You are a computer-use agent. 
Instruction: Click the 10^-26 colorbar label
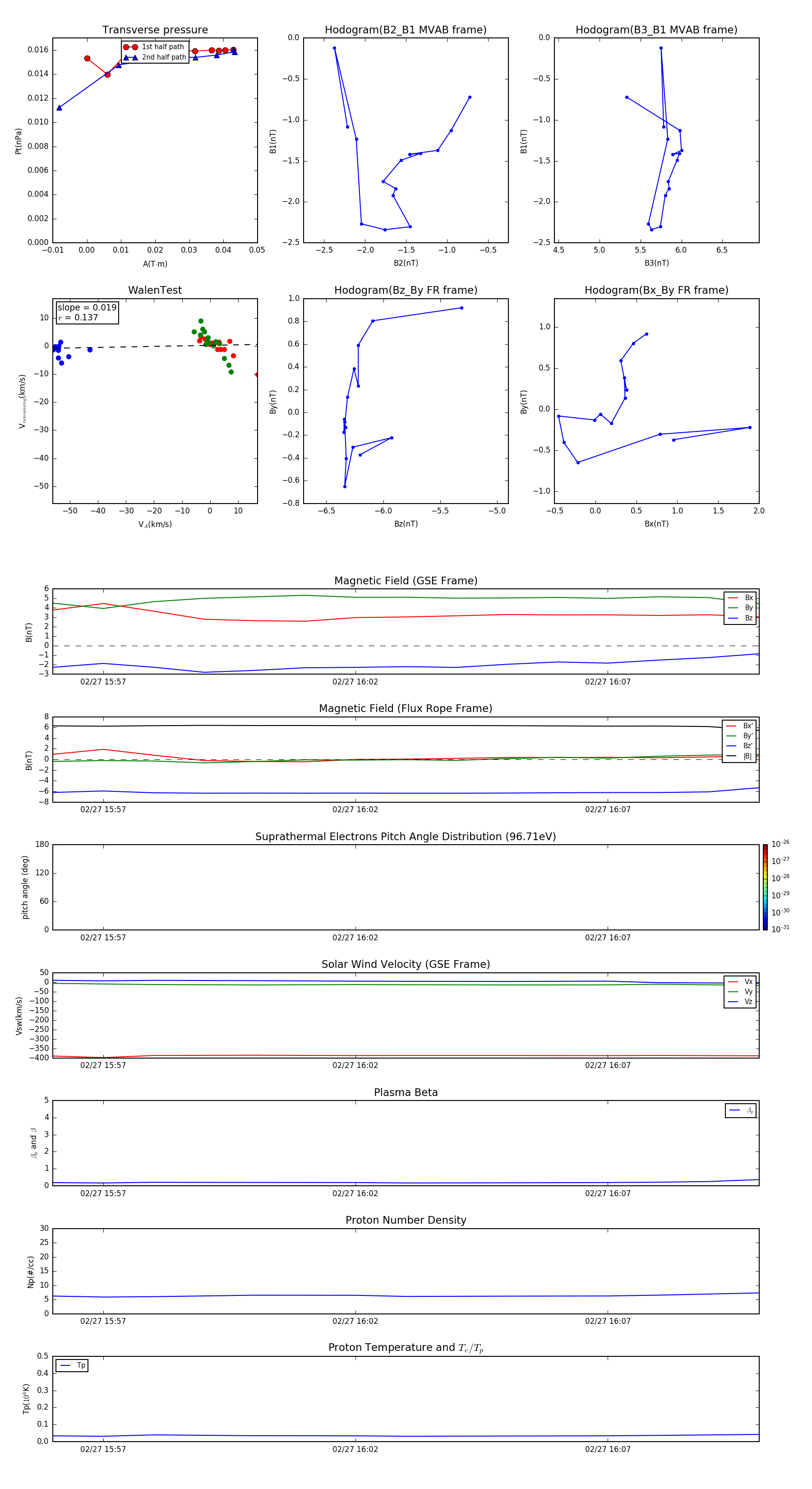780,844
